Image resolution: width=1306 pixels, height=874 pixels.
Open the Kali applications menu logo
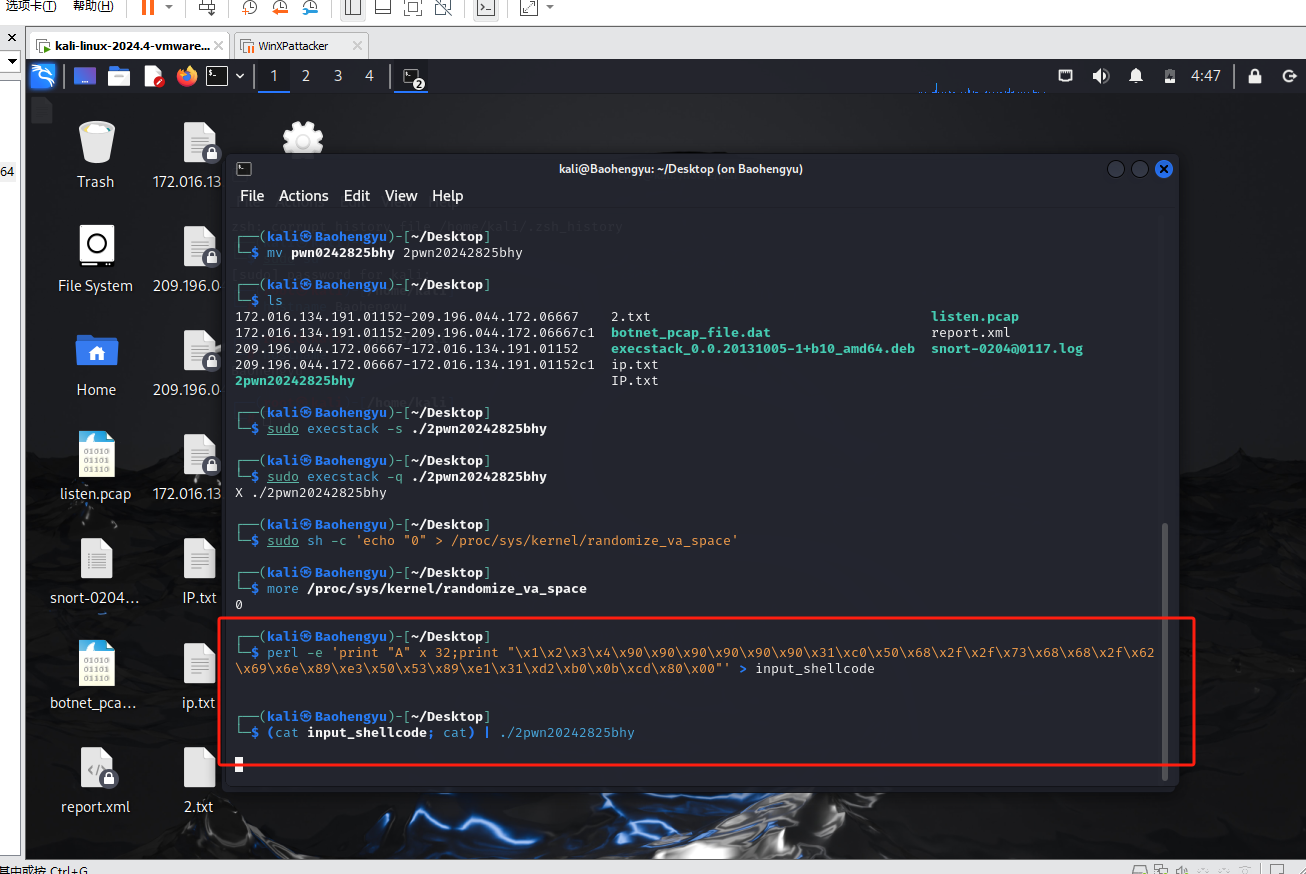tap(43, 76)
